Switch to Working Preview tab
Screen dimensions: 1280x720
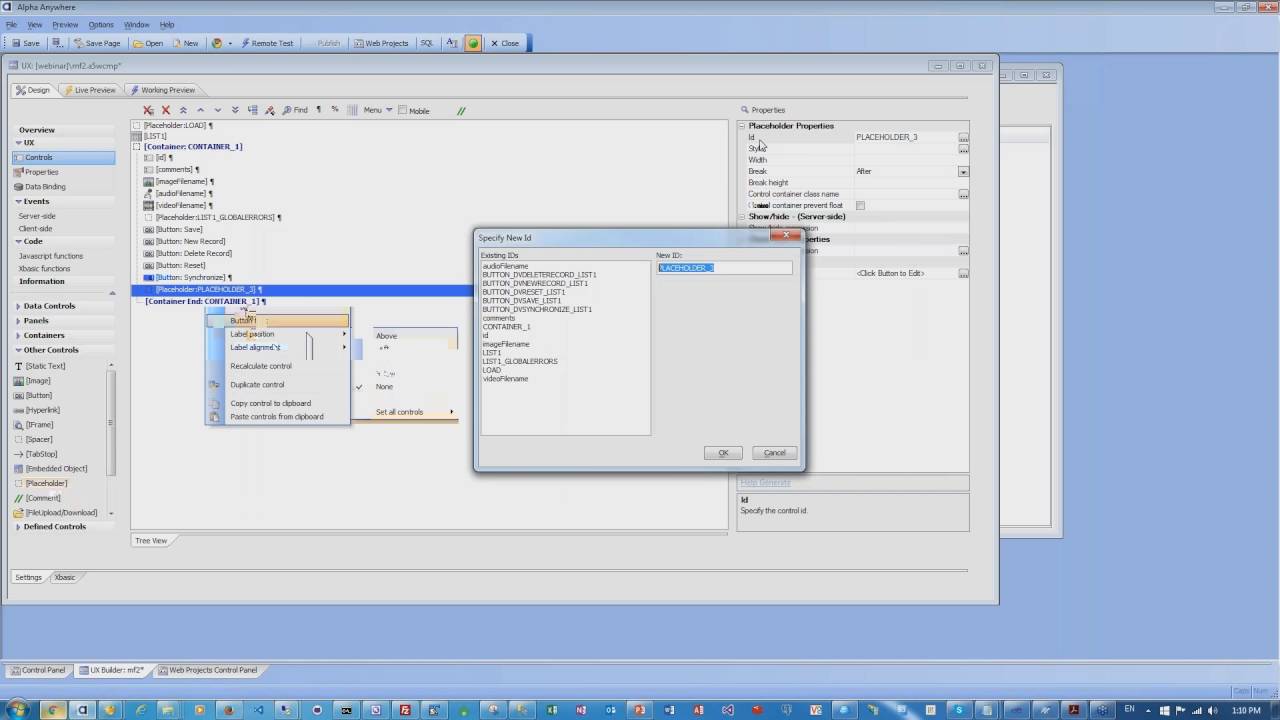point(162,90)
